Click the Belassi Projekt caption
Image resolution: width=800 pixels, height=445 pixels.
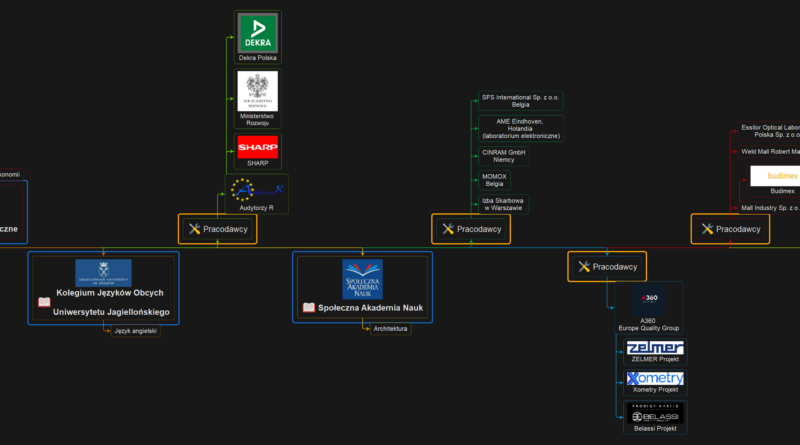[655, 428]
